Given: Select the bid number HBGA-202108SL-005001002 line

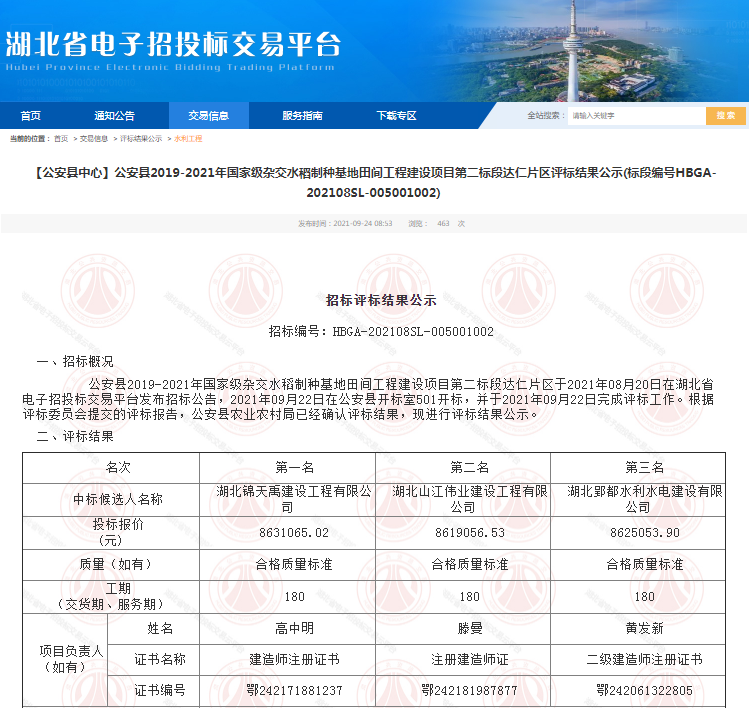Looking at the screenshot, I should (381, 331).
